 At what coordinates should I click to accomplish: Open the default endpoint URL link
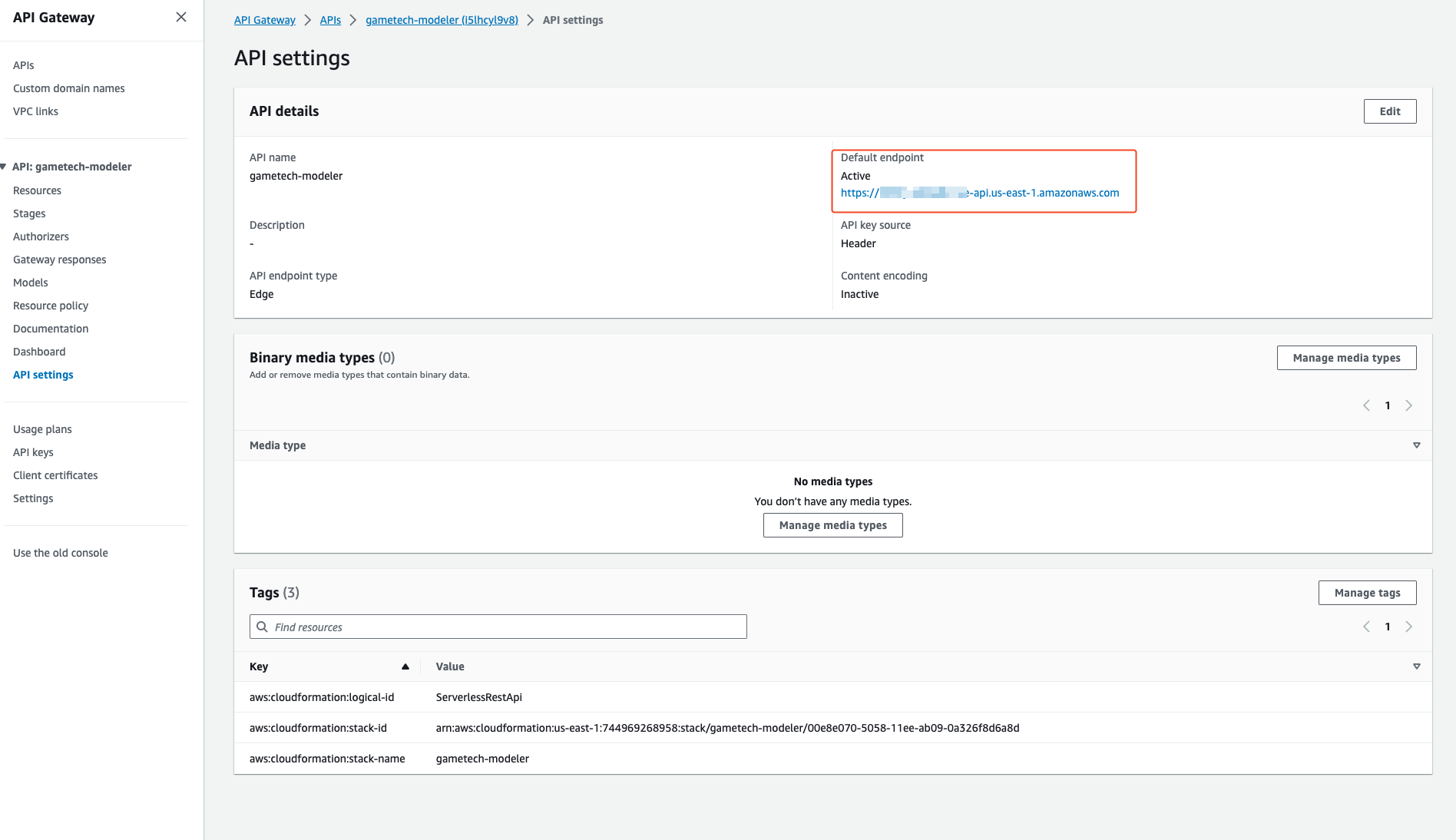(x=980, y=193)
